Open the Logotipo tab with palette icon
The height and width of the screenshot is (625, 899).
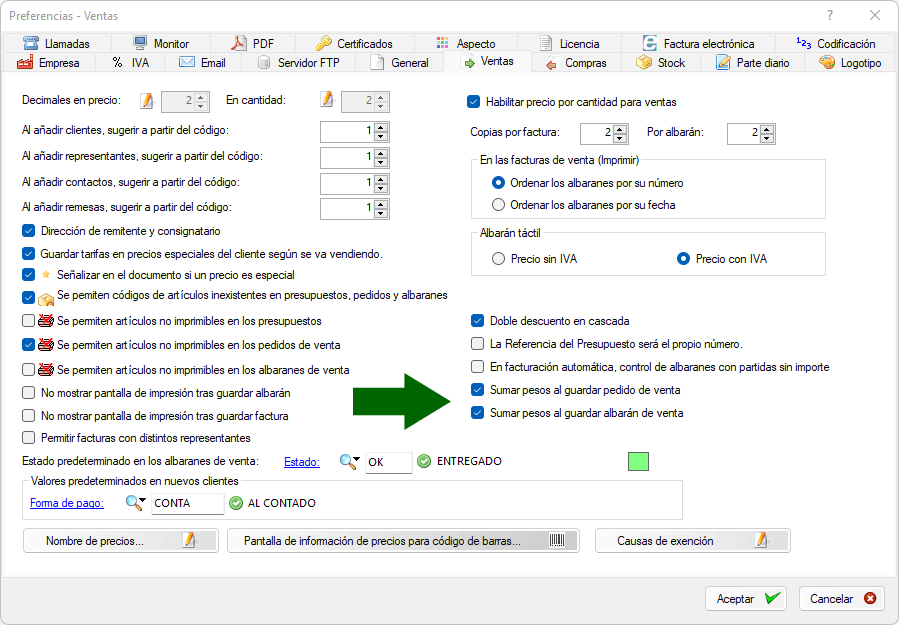(850, 62)
